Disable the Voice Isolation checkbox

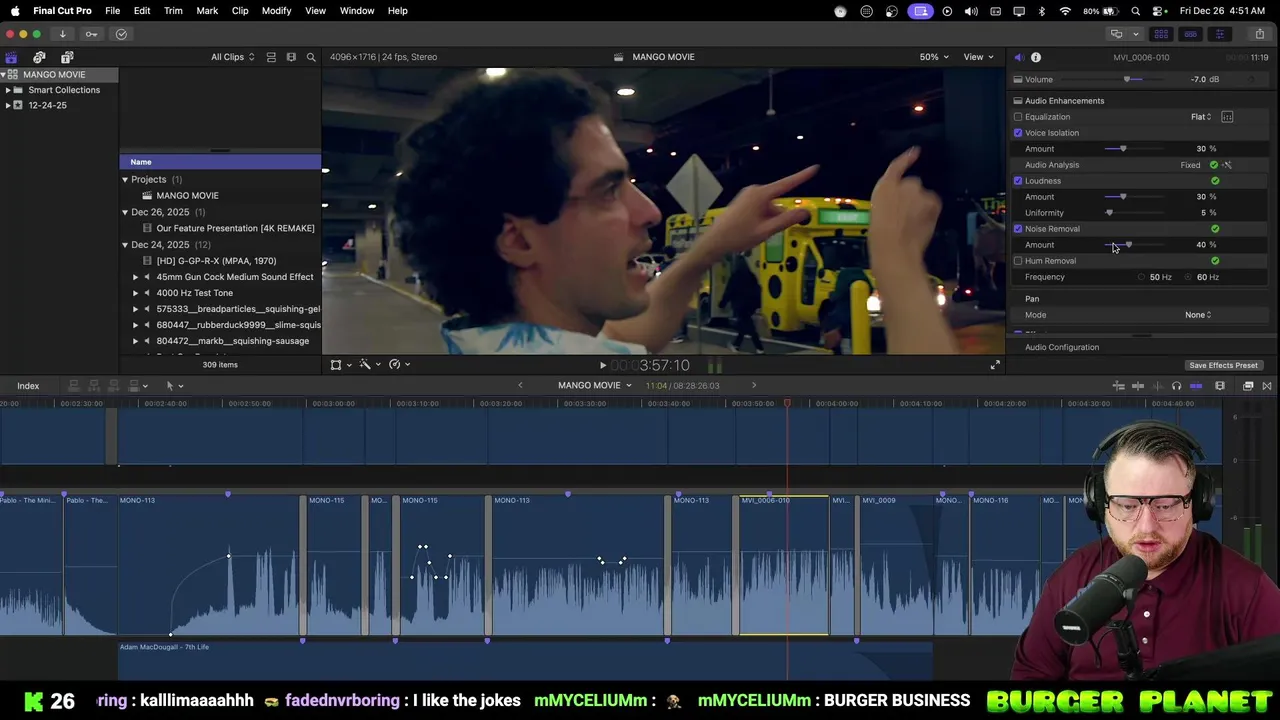(x=1018, y=133)
